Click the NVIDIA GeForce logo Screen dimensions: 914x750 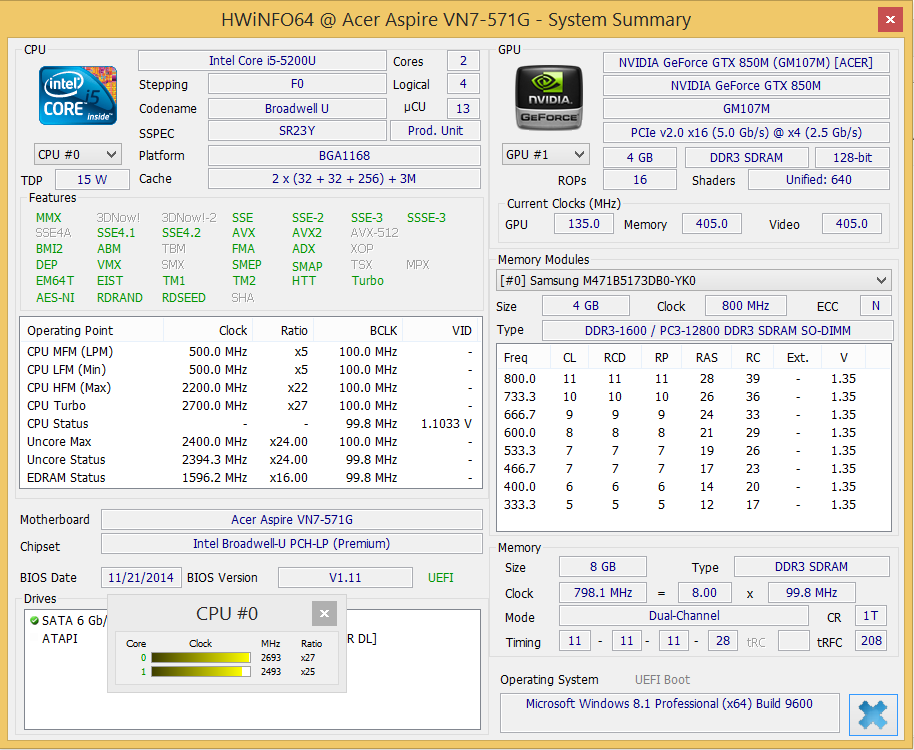click(x=548, y=97)
